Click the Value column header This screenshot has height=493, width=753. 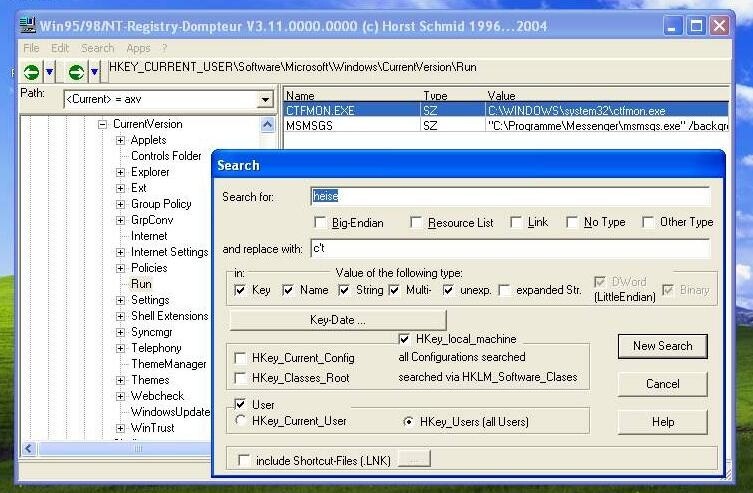(x=607, y=96)
